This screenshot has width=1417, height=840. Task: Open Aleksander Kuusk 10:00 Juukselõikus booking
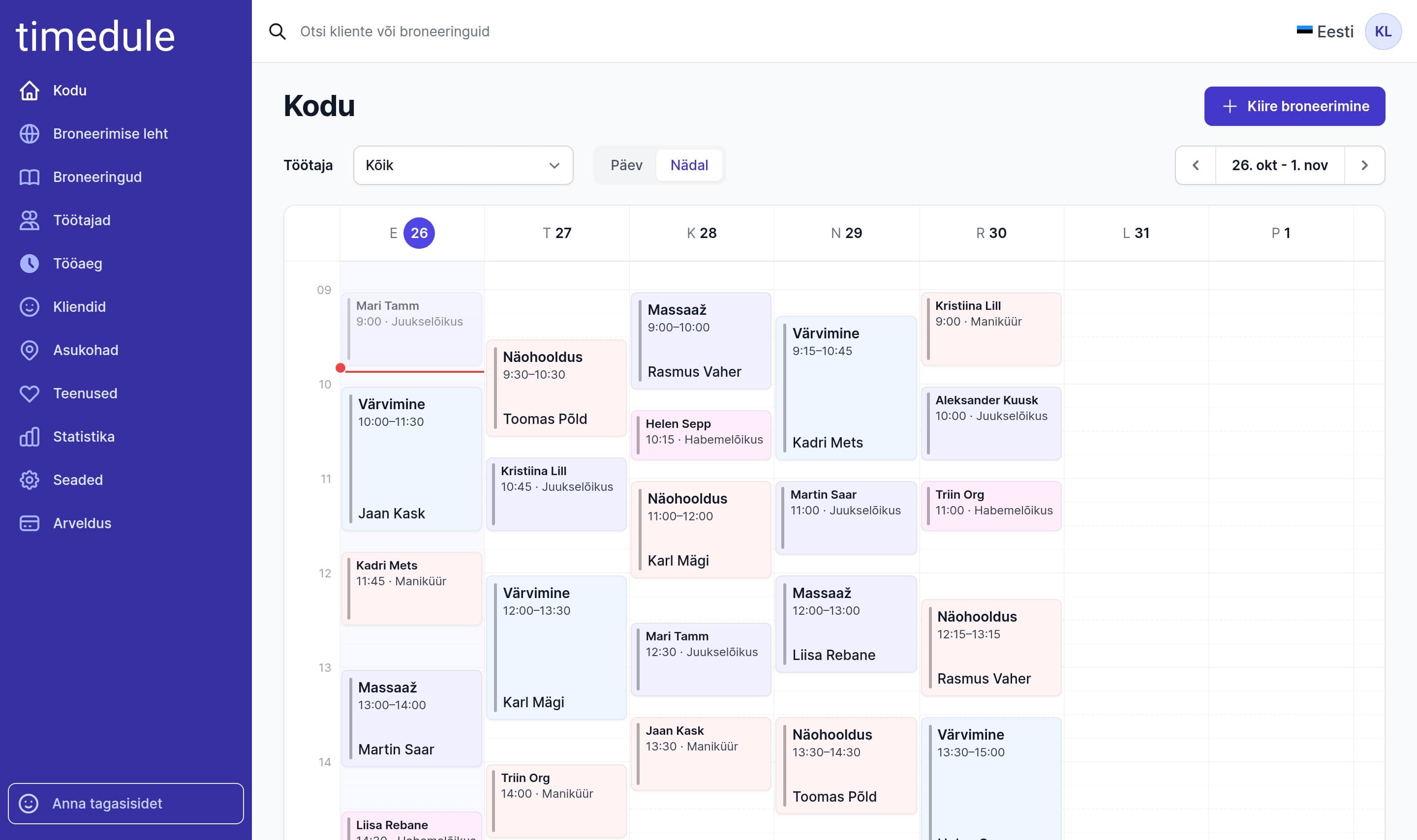pyautogui.click(x=991, y=423)
